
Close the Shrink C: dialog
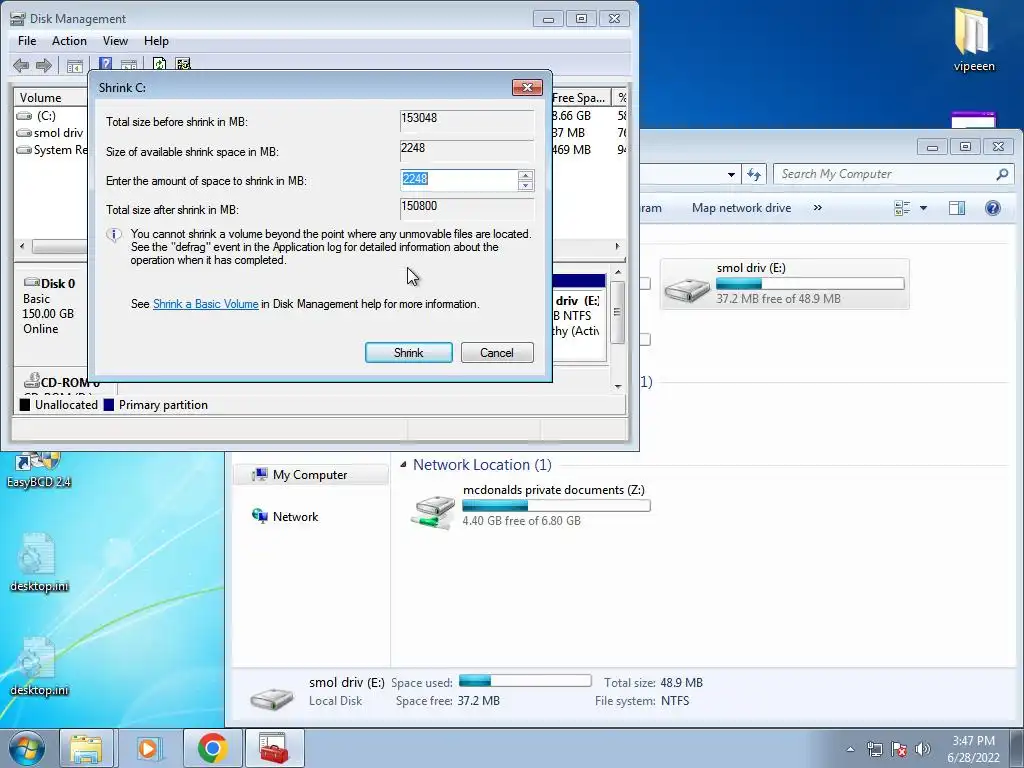[527, 88]
